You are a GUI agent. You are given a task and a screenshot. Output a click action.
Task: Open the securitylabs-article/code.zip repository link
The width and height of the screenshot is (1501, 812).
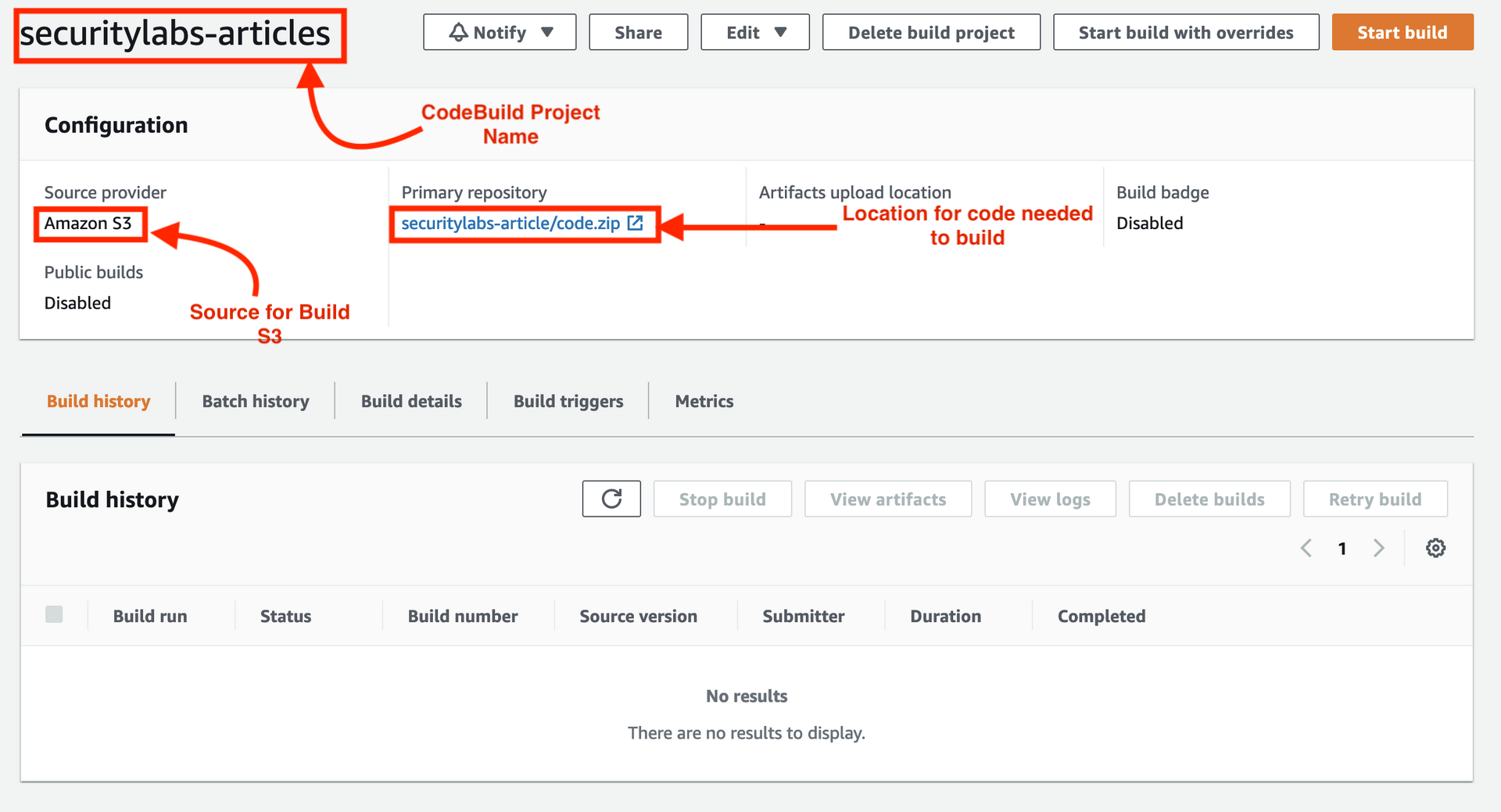510,224
